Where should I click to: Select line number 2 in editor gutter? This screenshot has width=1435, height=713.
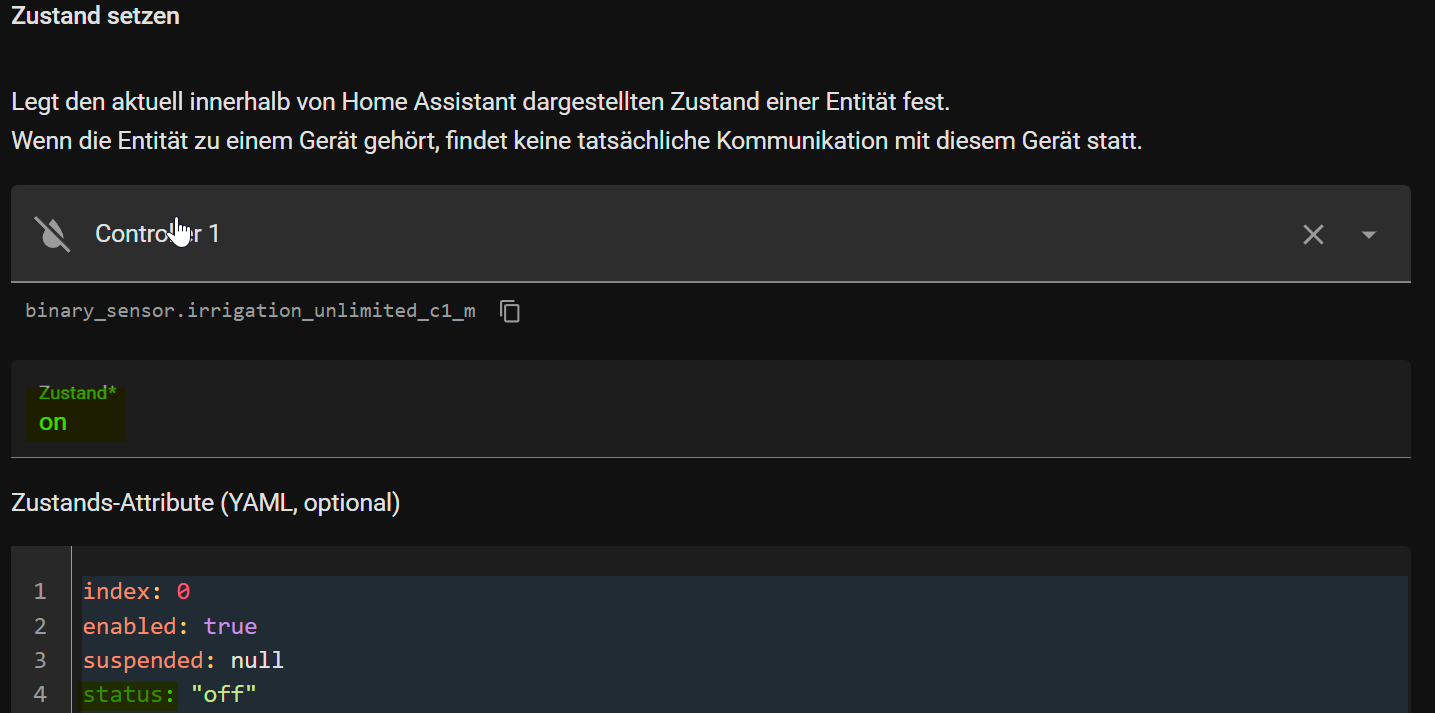click(x=40, y=626)
